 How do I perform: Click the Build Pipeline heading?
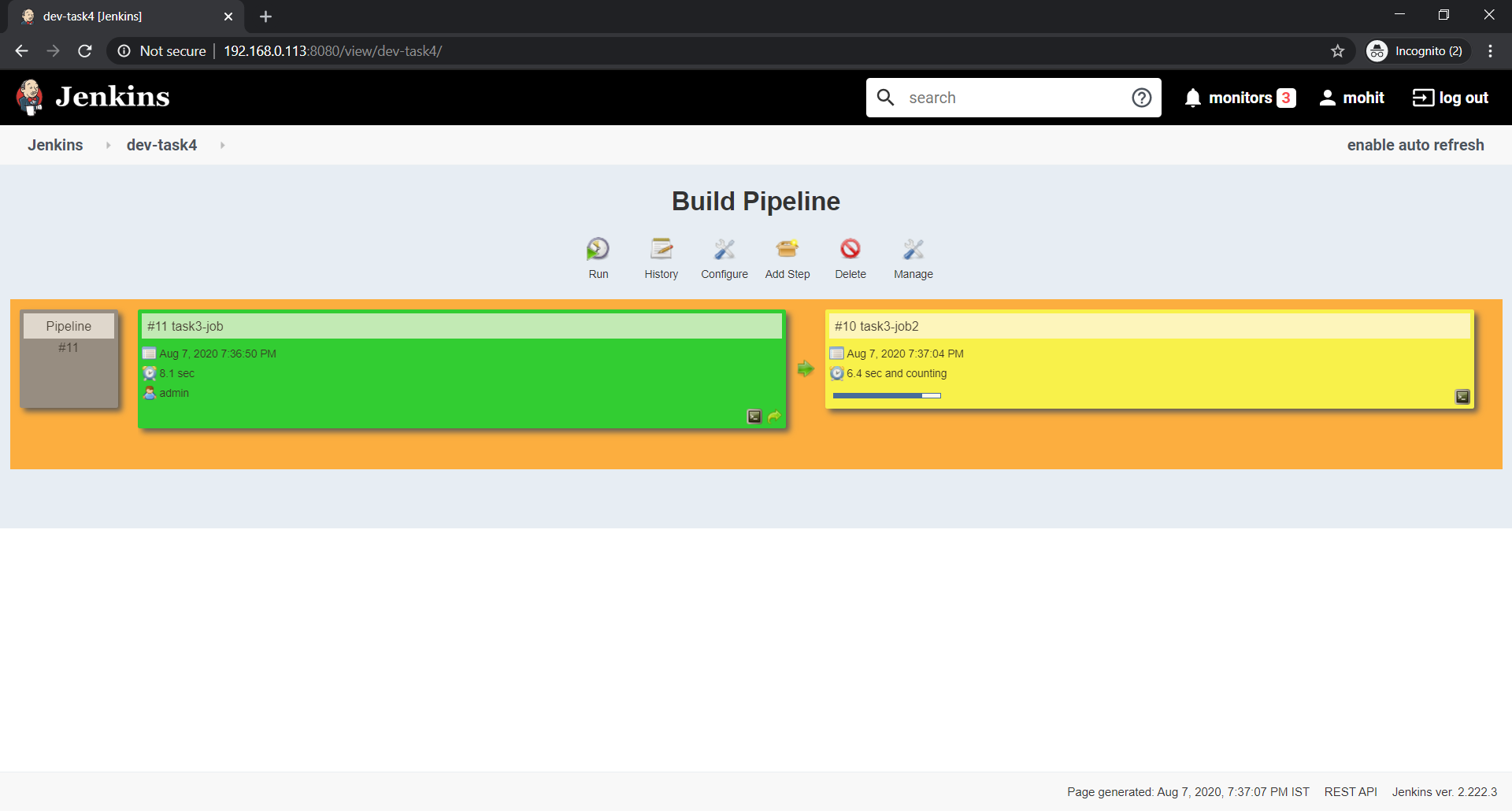(x=756, y=202)
